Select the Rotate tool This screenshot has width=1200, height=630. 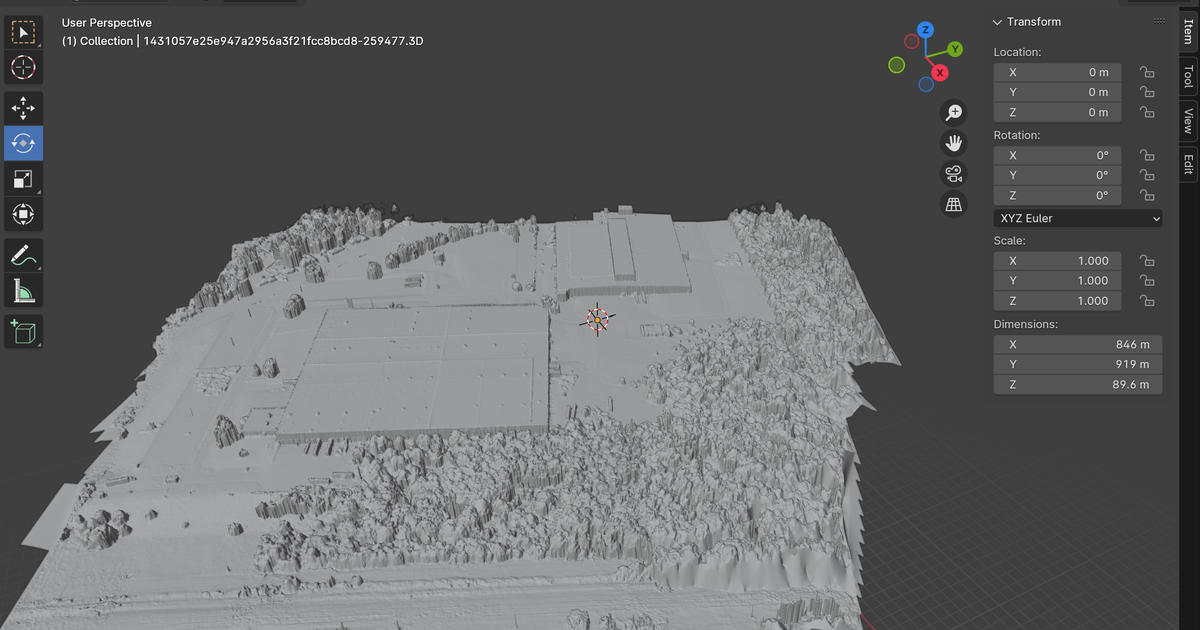pyautogui.click(x=24, y=143)
